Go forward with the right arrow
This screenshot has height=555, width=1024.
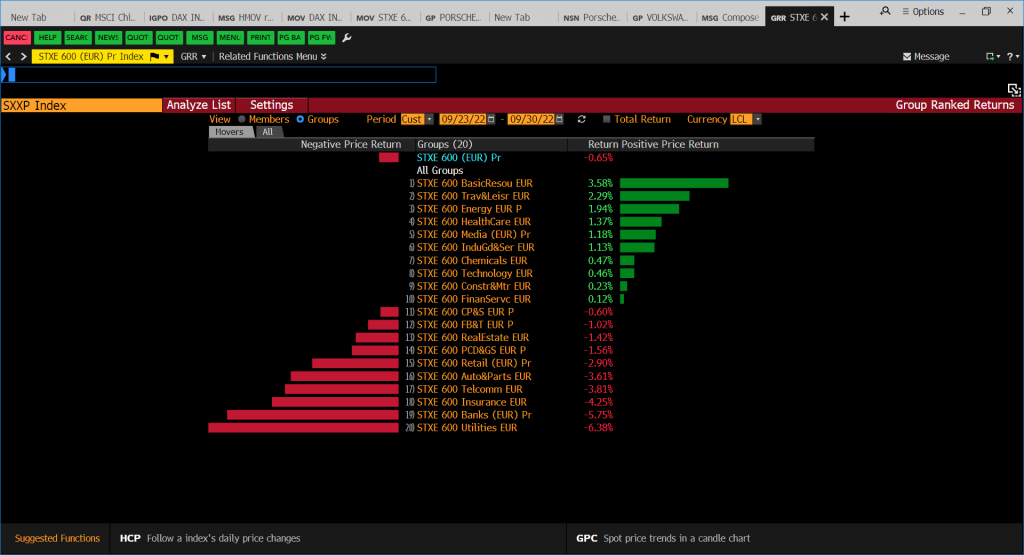(24, 57)
